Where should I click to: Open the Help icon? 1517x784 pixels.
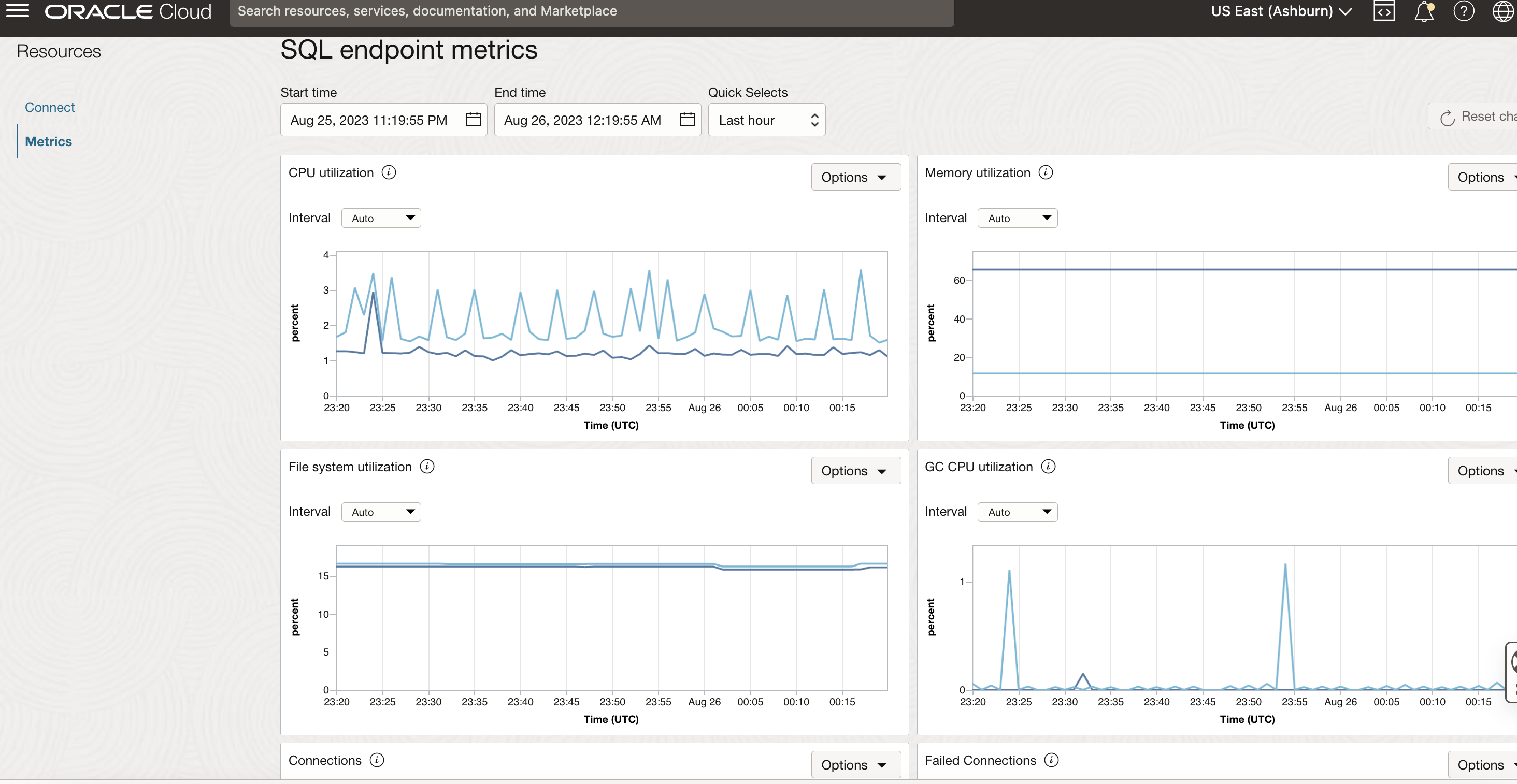[1464, 10]
